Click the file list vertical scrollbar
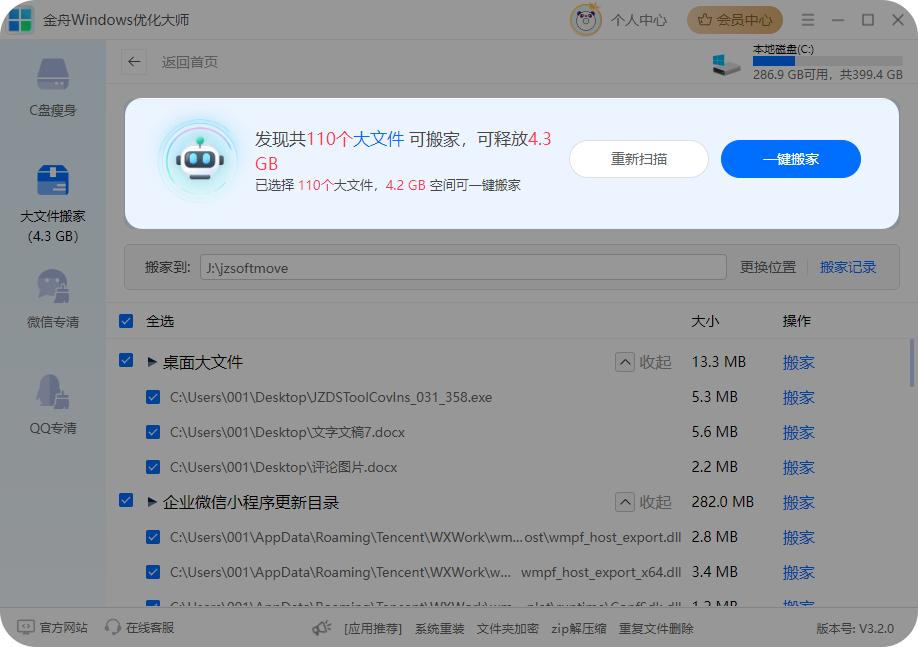The width and height of the screenshot is (918, 647). 912,363
